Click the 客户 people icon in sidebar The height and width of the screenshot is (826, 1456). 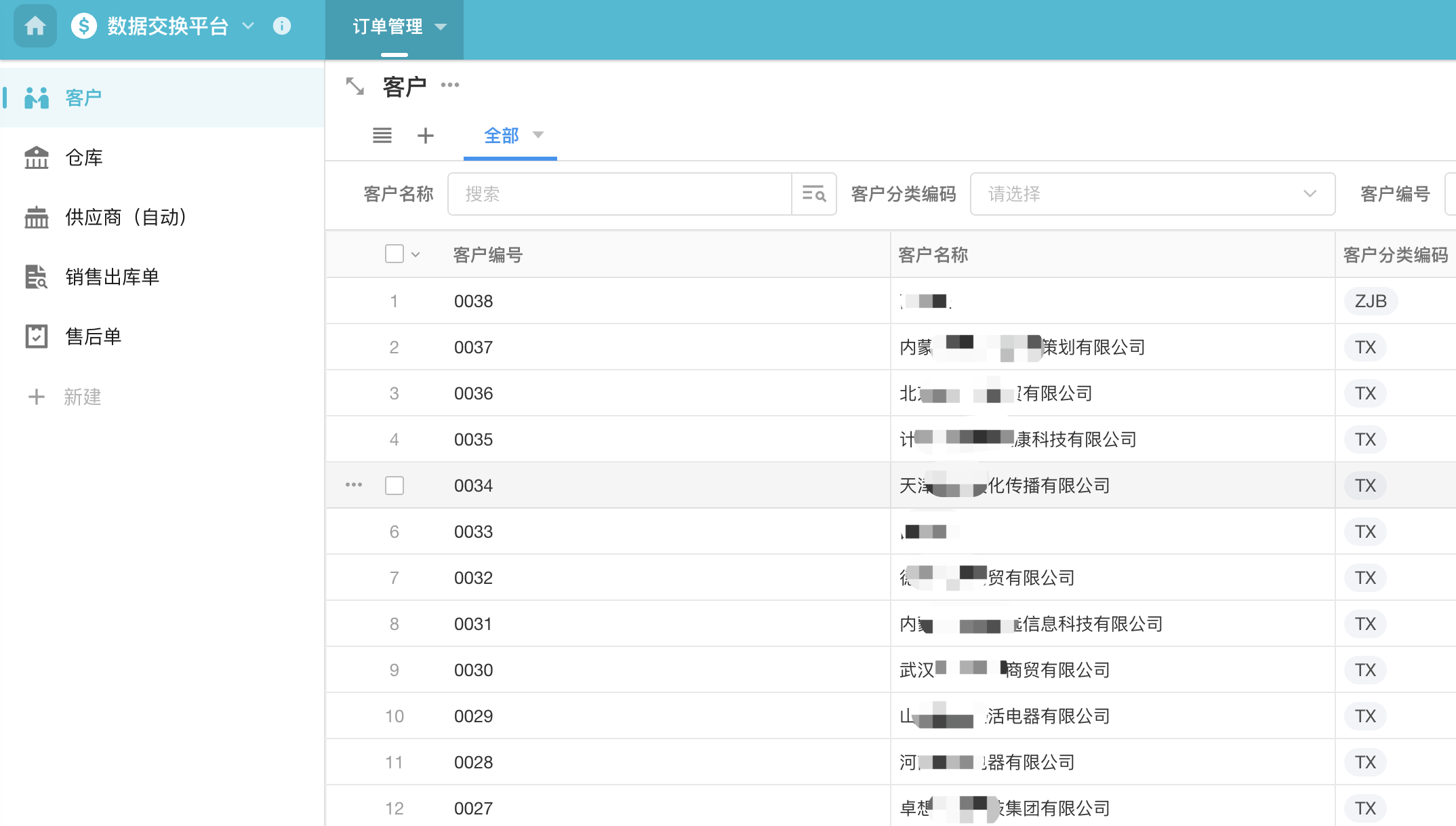[x=37, y=98]
